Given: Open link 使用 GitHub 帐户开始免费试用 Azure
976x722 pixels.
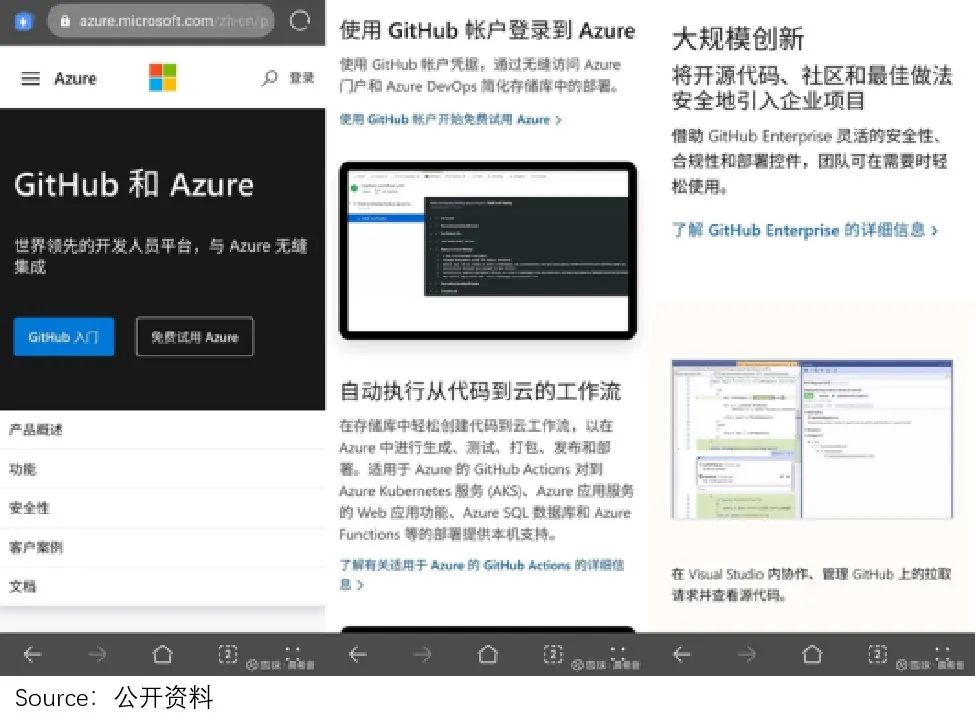Looking at the screenshot, I should (450, 120).
